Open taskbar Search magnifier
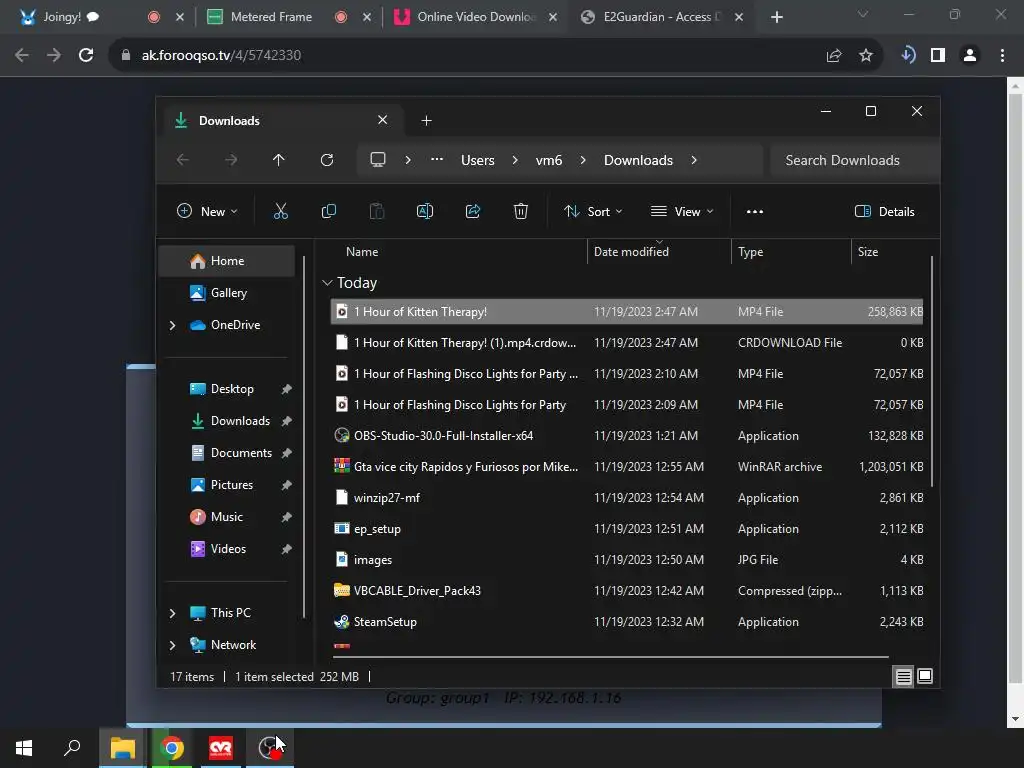 click(x=72, y=748)
